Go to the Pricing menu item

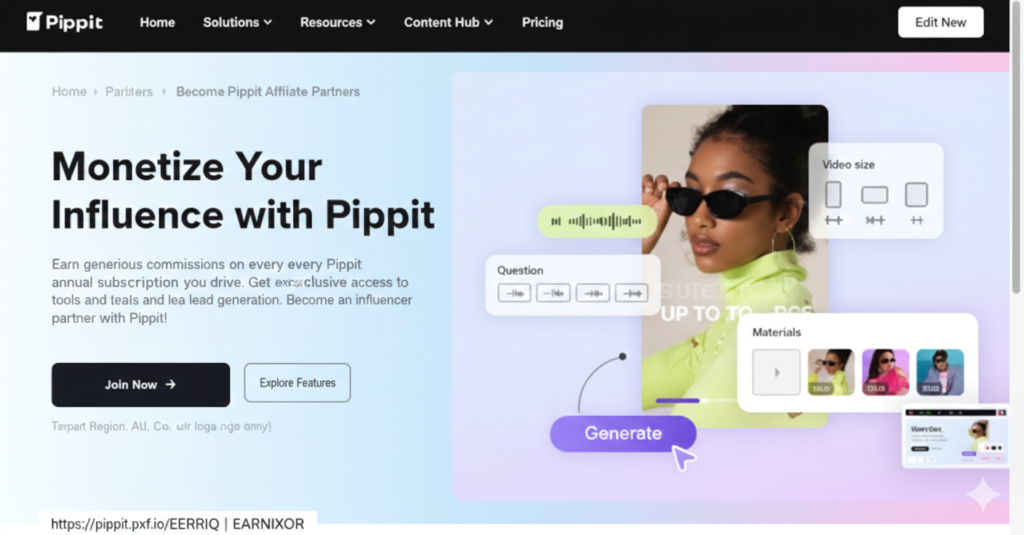click(x=542, y=22)
